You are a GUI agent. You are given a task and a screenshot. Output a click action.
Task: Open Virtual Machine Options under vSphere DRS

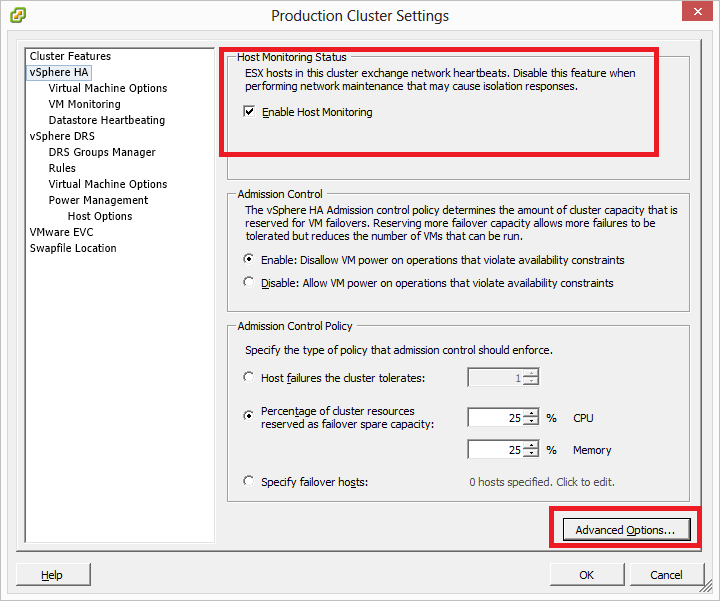pyautogui.click(x=108, y=184)
